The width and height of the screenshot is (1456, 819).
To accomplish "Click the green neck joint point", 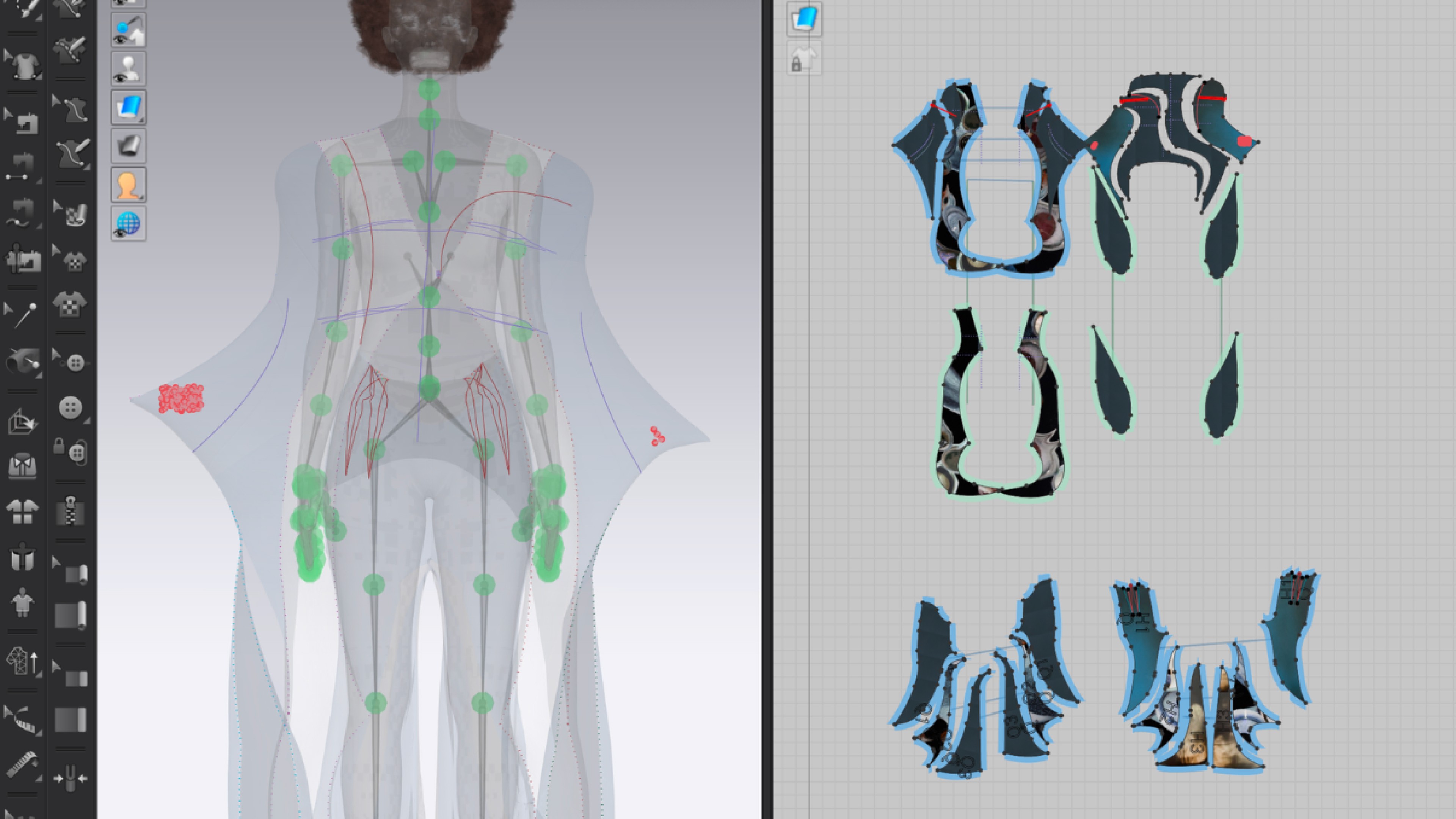I will (429, 90).
